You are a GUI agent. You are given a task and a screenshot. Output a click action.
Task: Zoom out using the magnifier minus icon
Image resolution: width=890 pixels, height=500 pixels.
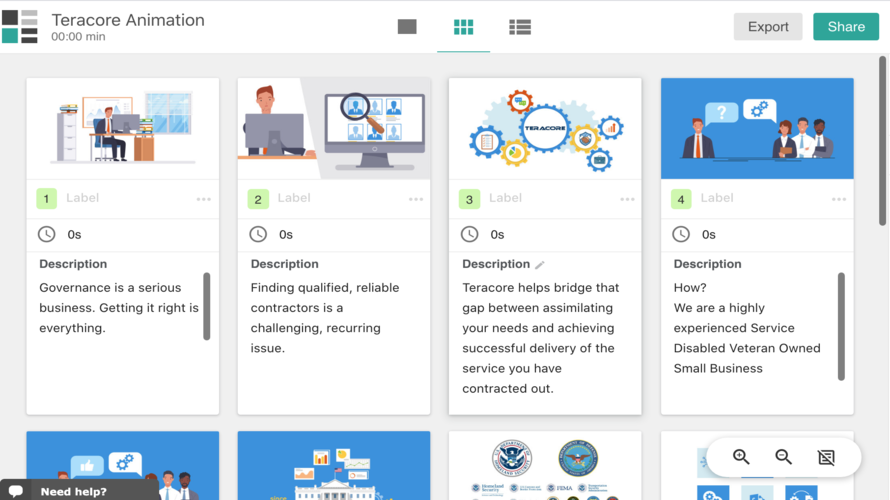(x=783, y=457)
